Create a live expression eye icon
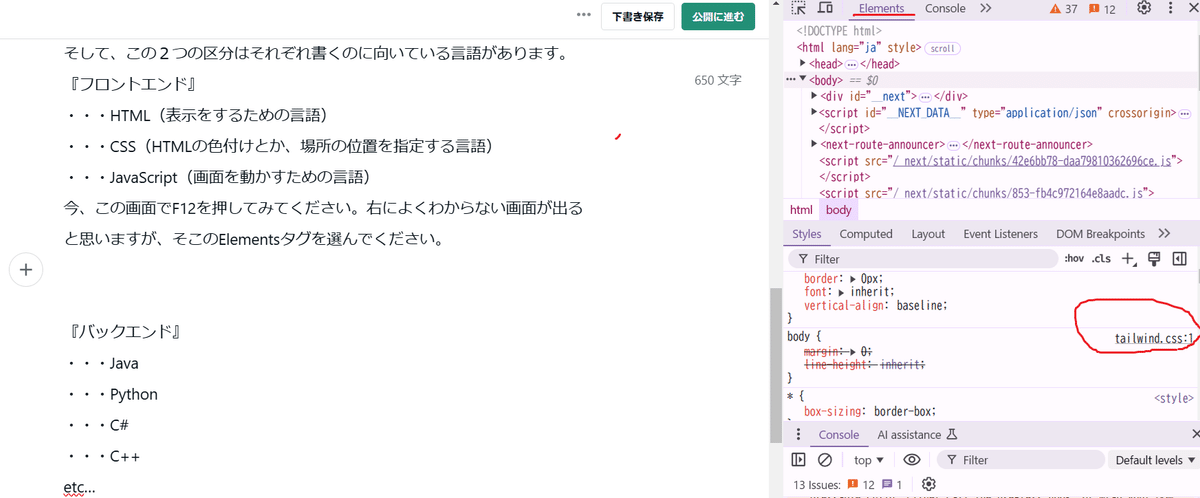Screen dimensions: 1200x498 (911, 460)
